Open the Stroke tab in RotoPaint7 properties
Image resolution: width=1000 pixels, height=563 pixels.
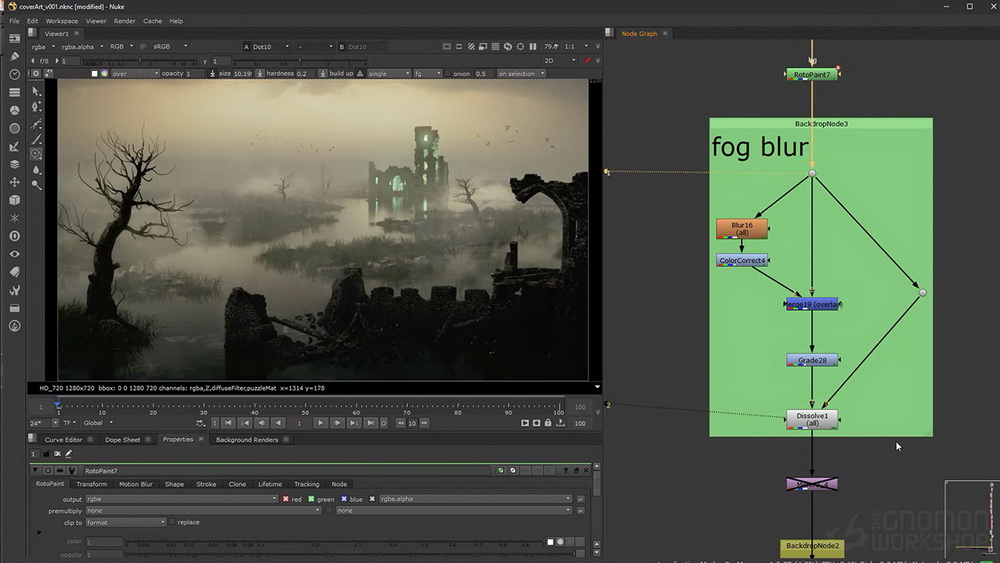coord(206,484)
